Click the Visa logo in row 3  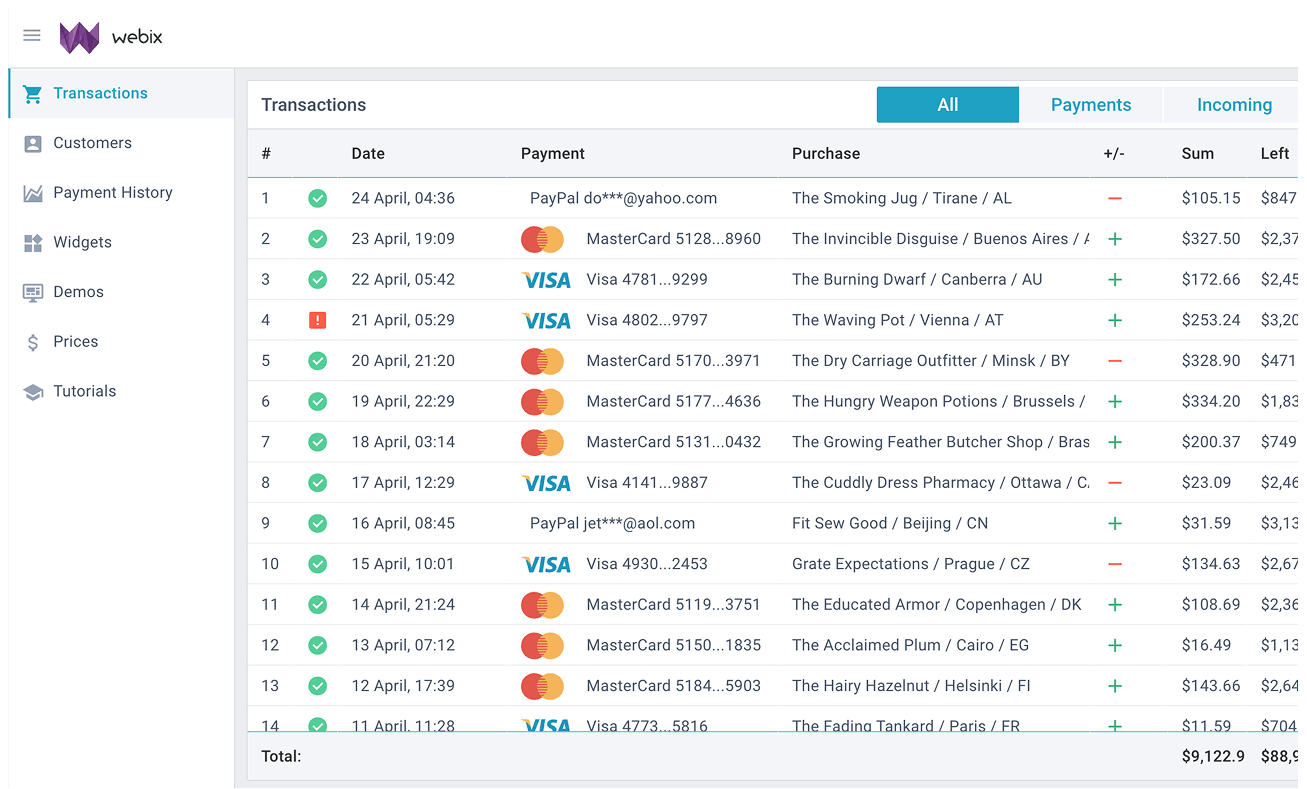tap(546, 281)
